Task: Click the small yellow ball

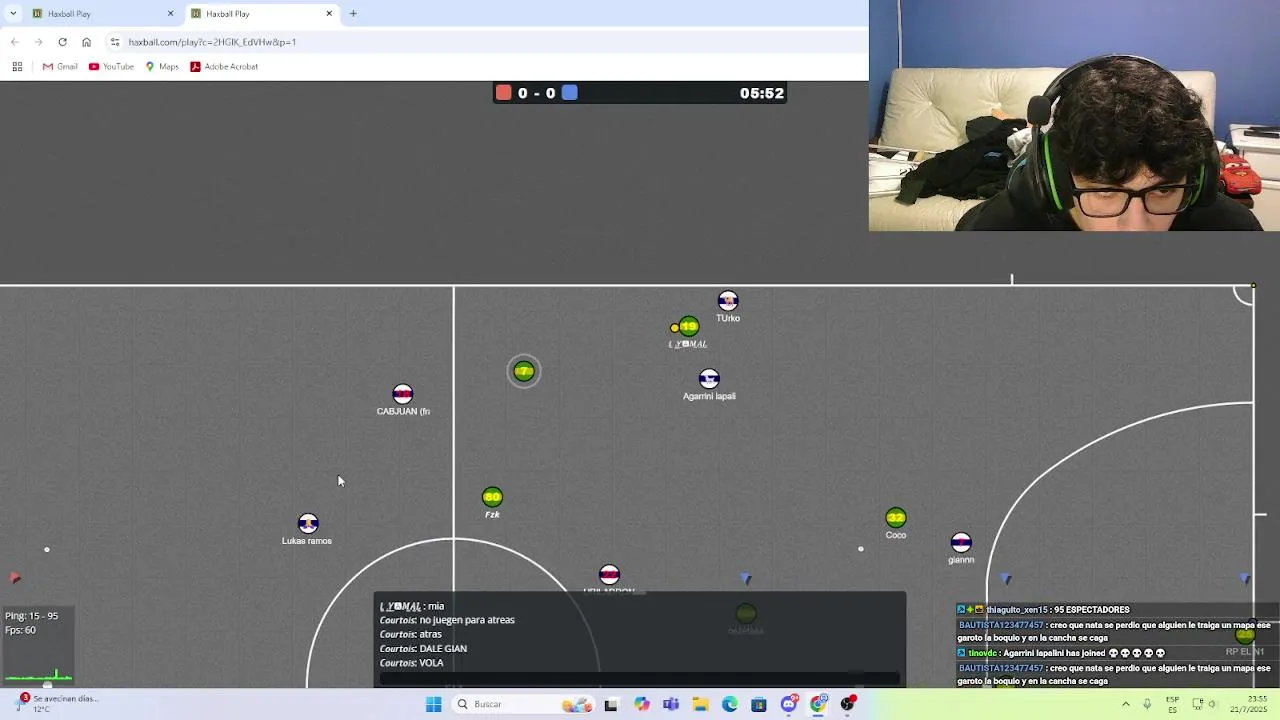Action: pos(675,328)
